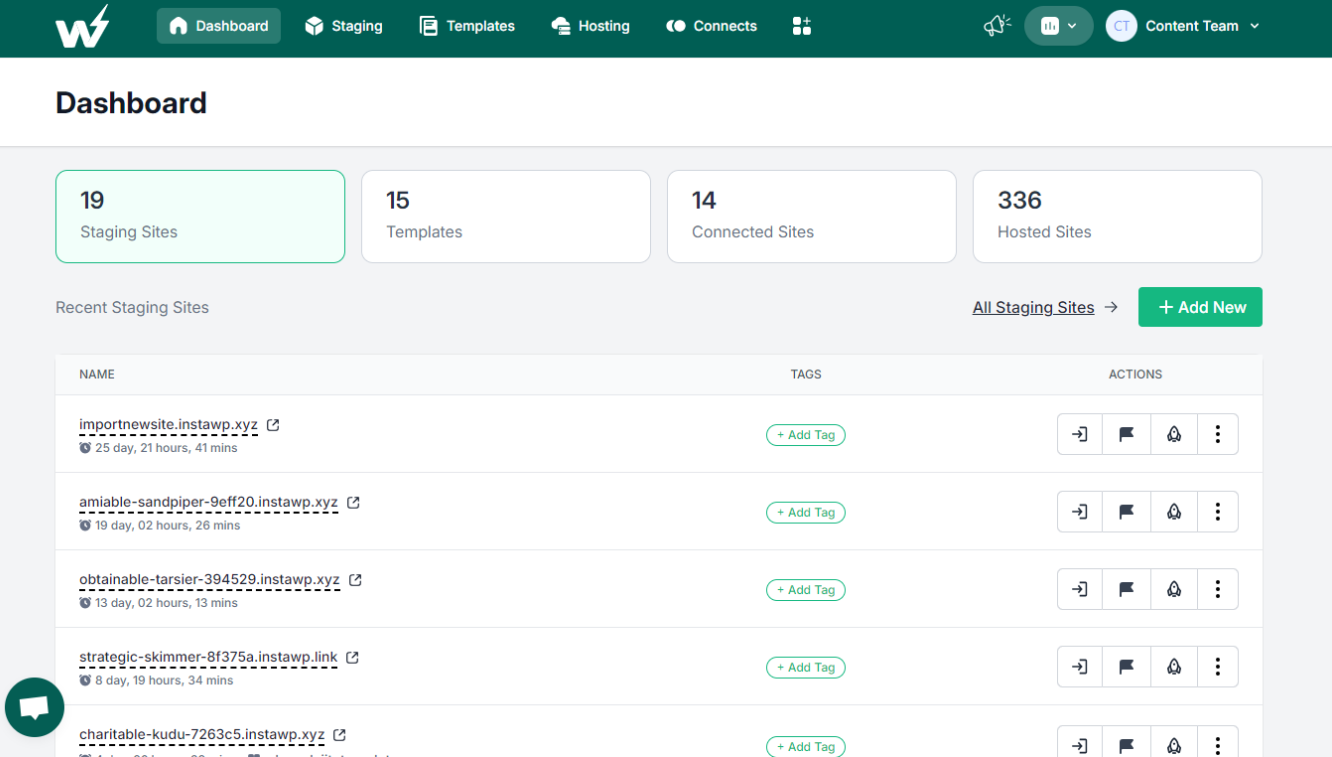Click rocket icon for obtainable-tarsier
Screen dimensions: 1332x757
point(1174,589)
